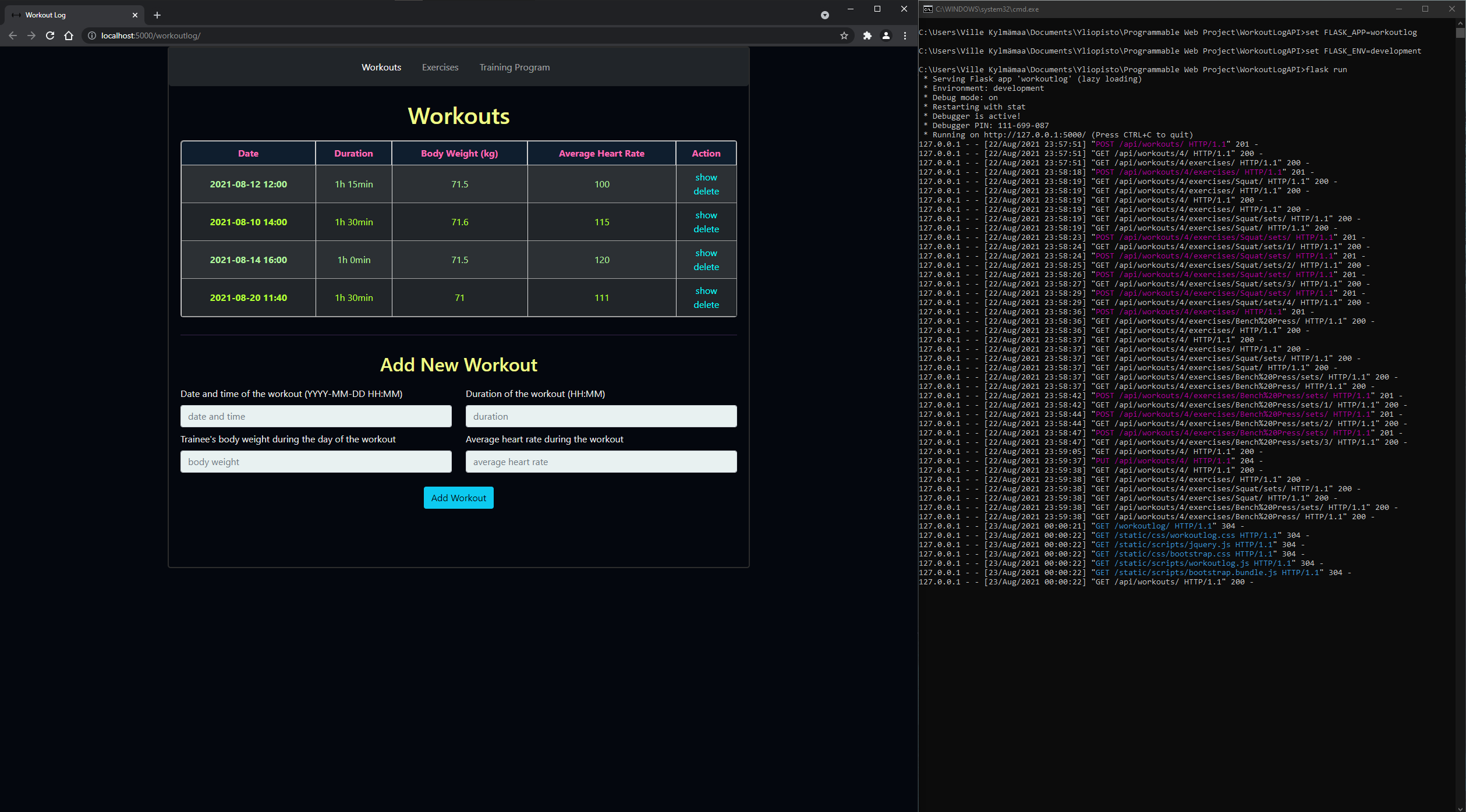Click the Add Workout button
Image resolution: width=1466 pixels, height=812 pixels.
point(458,497)
